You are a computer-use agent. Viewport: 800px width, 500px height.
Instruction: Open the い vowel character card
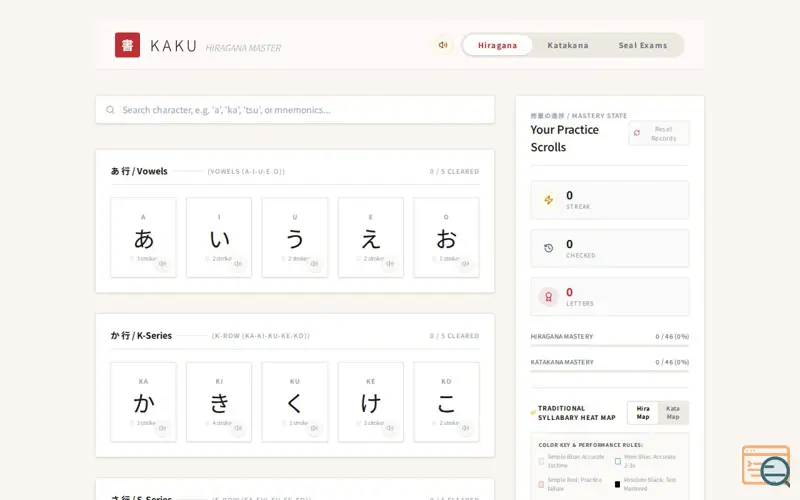[x=219, y=238]
